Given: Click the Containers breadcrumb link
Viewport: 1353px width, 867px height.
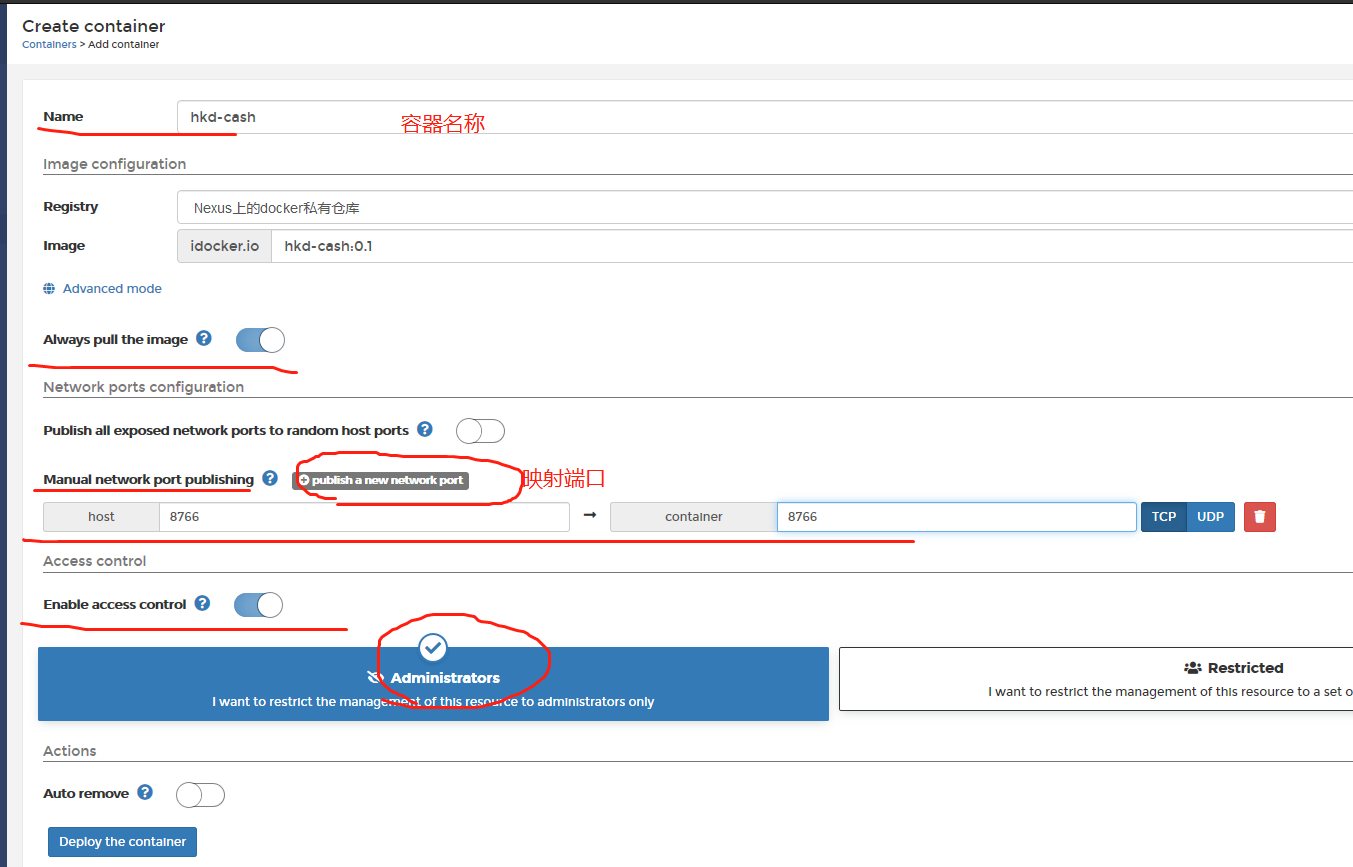Looking at the screenshot, I should 49,45.
